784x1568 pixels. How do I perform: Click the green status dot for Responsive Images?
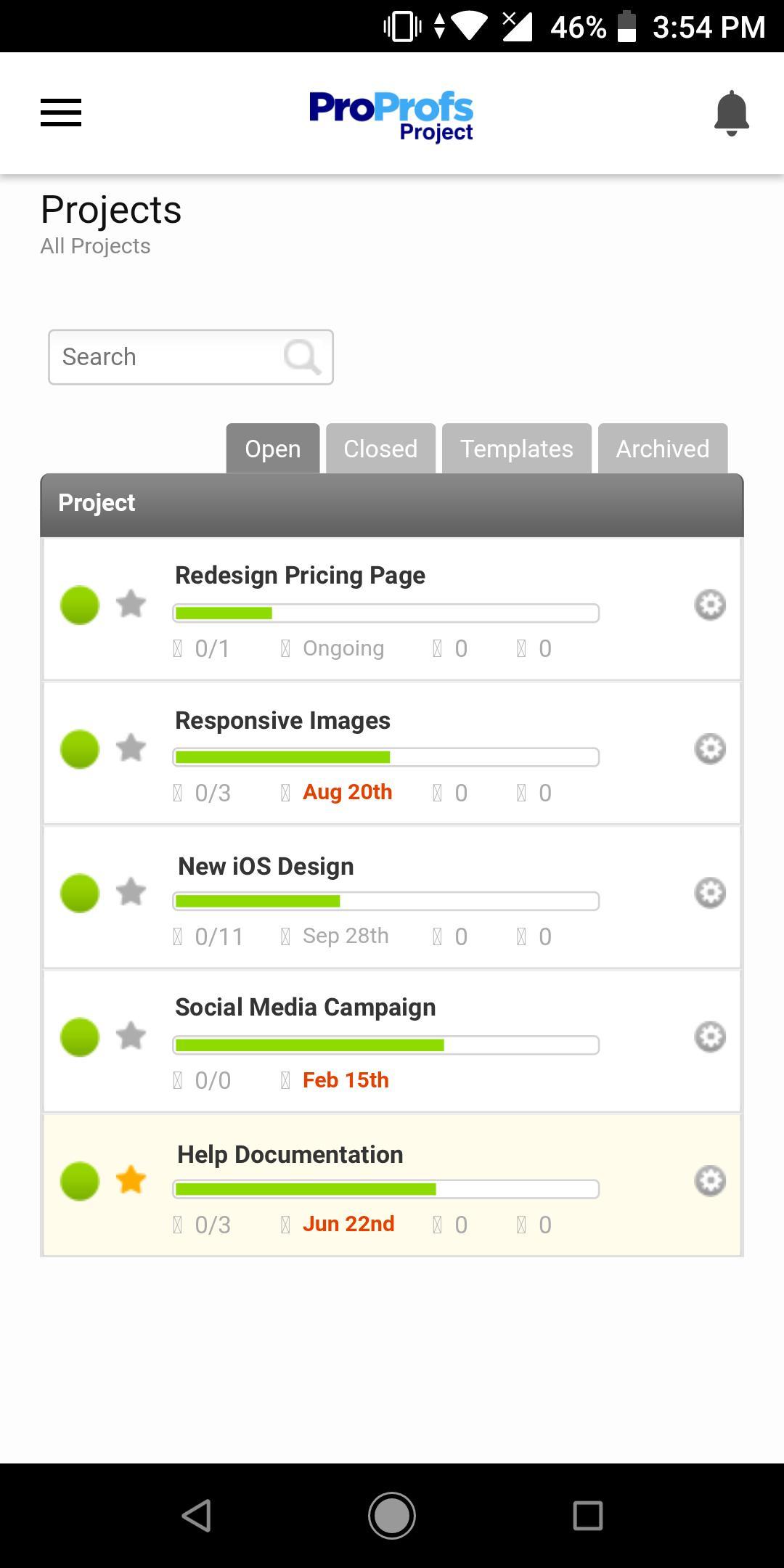(80, 749)
